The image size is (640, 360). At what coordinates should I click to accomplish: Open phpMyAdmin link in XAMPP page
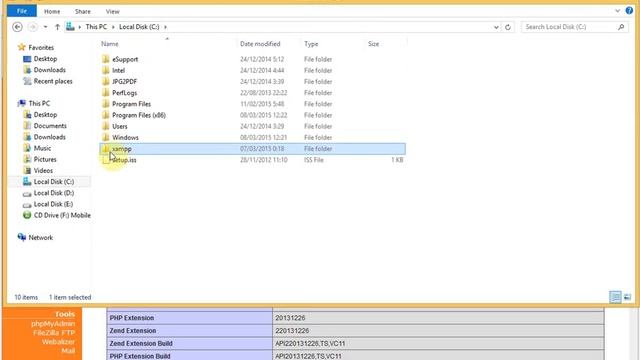pyautogui.click(x=53, y=324)
